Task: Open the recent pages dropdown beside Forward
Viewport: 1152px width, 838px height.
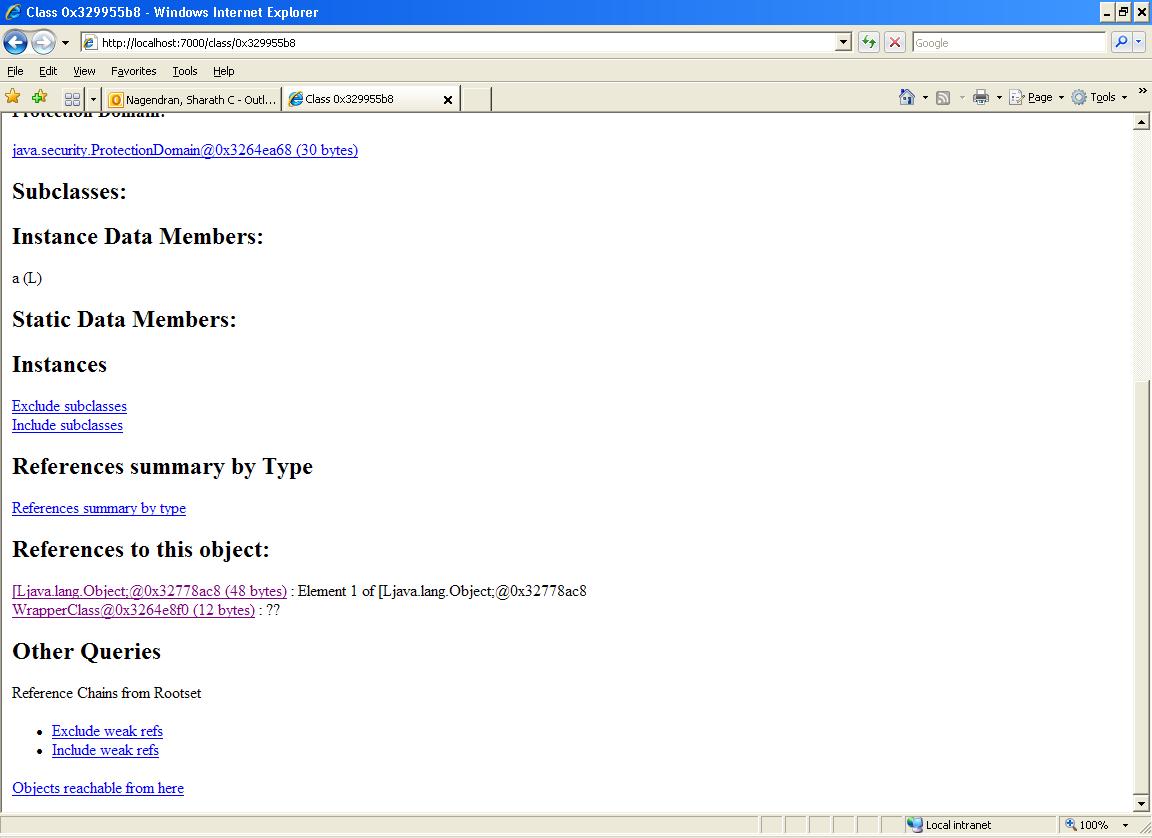Action: point(65,43)
